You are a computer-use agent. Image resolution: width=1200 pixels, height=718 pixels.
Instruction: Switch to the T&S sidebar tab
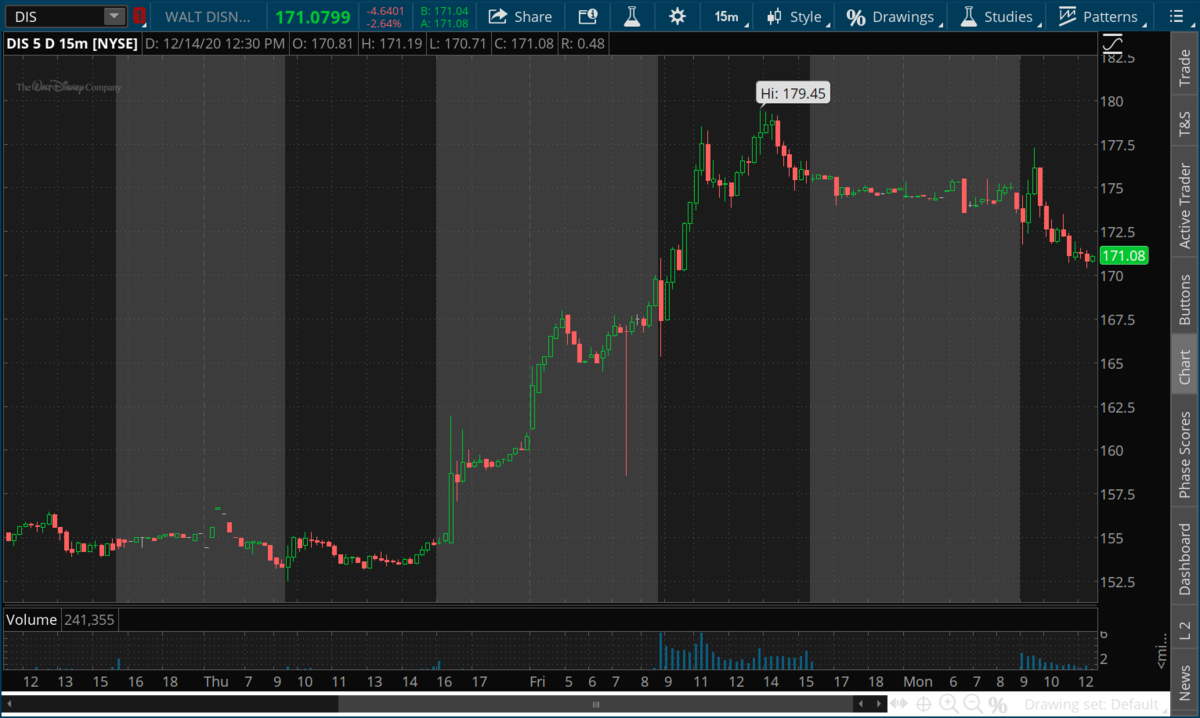tap(1185, 123)
